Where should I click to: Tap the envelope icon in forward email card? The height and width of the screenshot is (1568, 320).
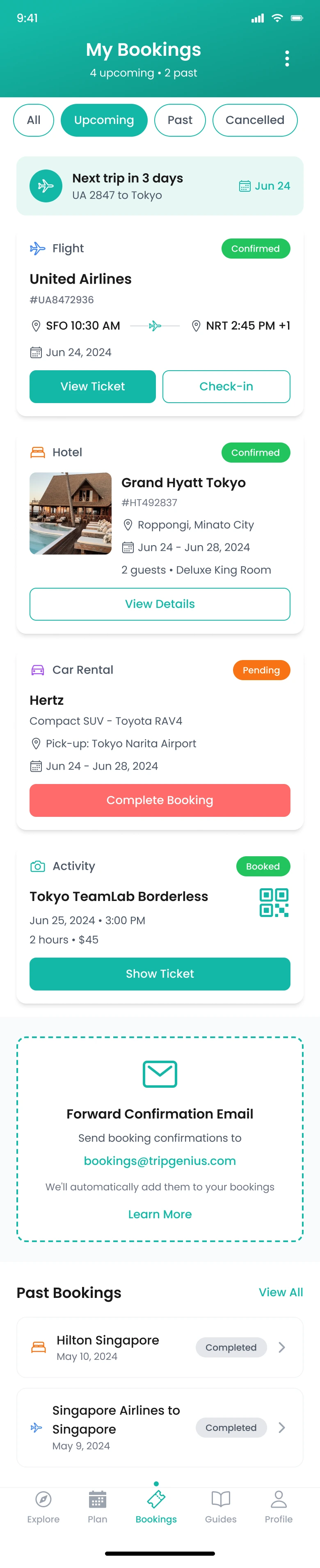point(160,1074)
